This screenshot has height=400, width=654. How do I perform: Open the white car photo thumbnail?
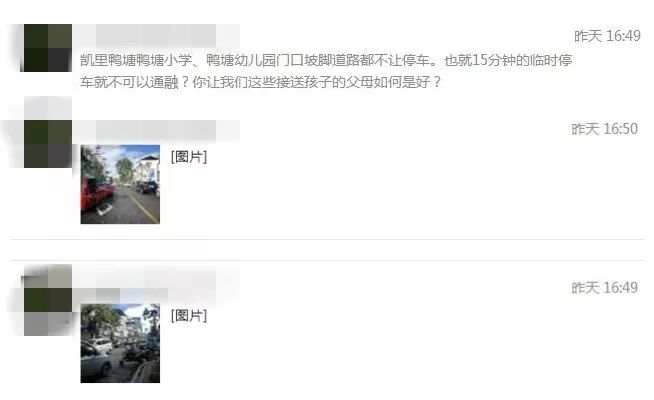pos(120,343)
